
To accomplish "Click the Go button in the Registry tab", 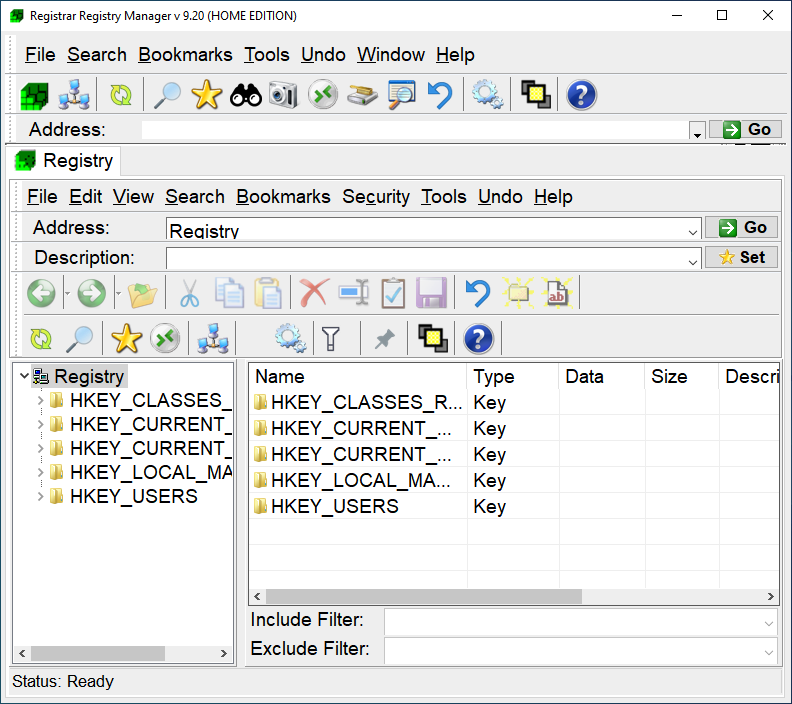I will tap(741, 228).
